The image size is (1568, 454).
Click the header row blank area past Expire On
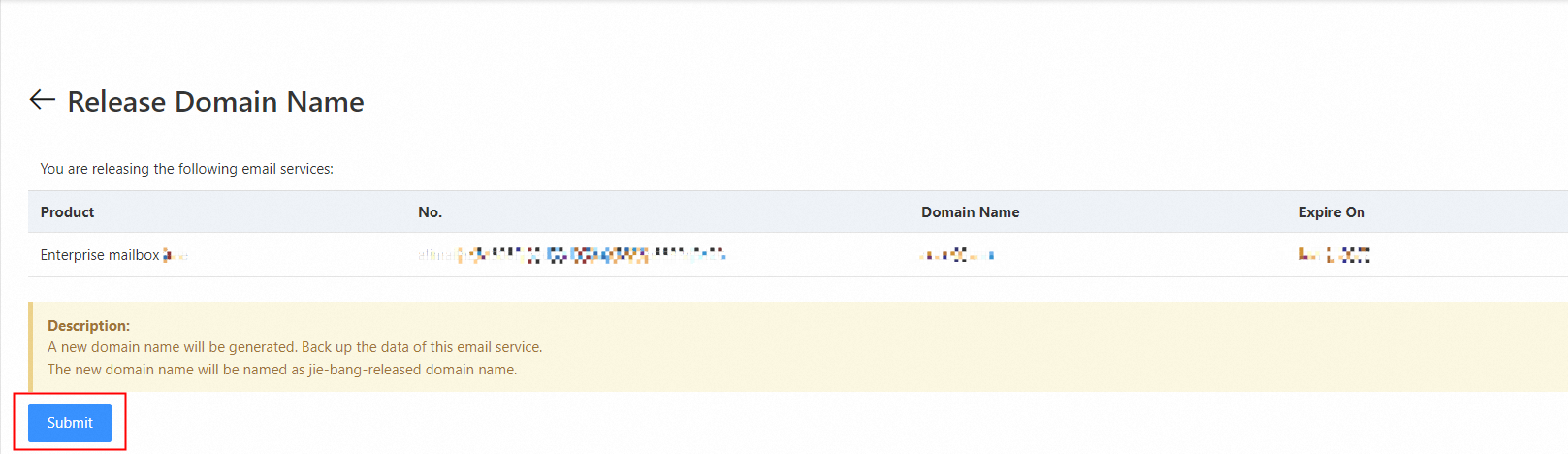click(1474, 212)
